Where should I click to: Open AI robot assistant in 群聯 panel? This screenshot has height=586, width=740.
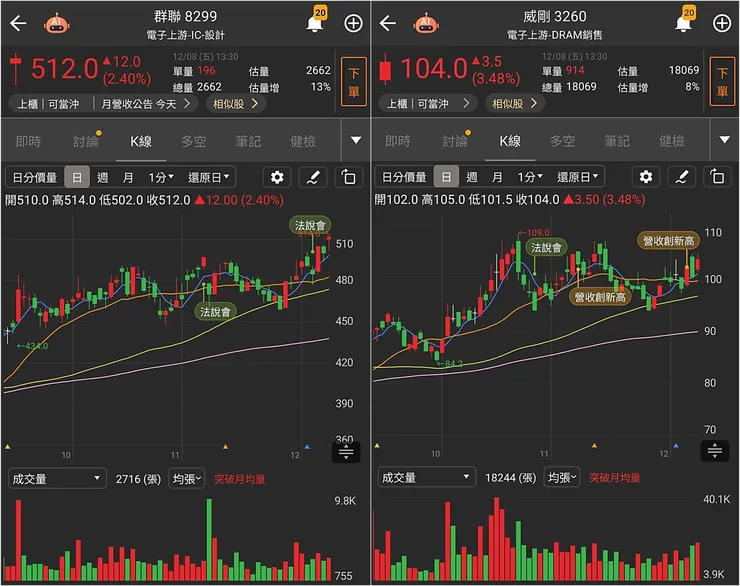click(57, 24)
